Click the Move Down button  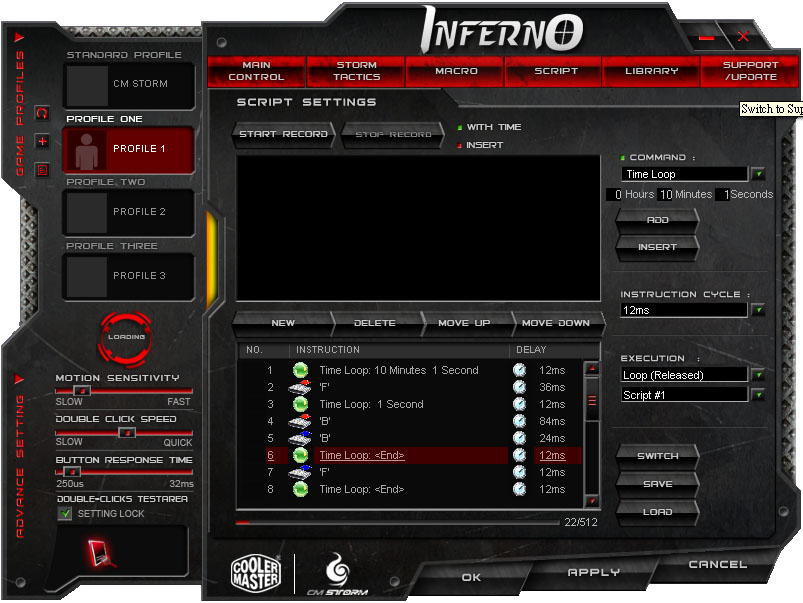pyautogui.click(x=556, y=323)
